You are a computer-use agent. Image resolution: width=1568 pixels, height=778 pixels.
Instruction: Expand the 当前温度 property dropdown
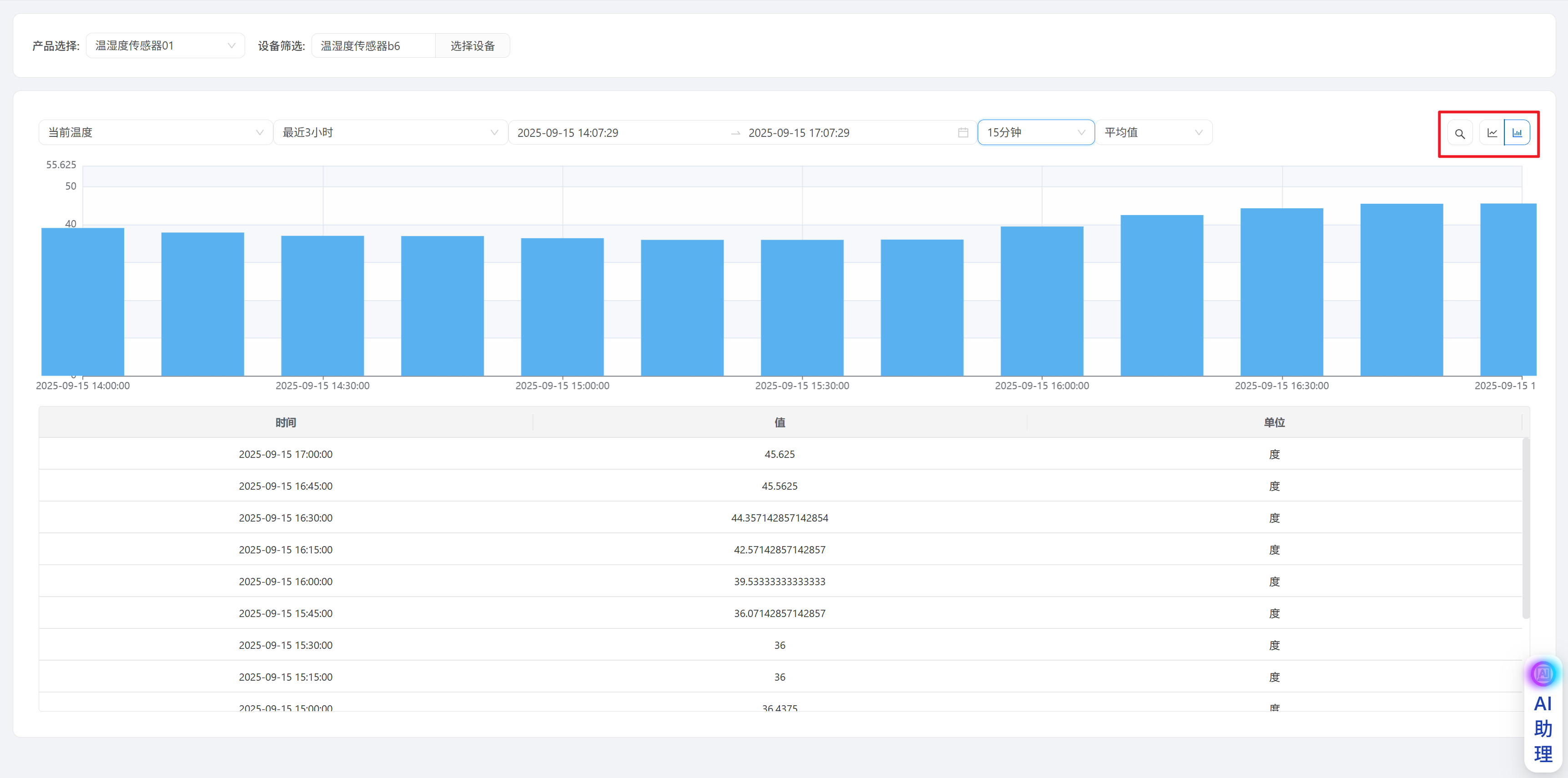(x=155, y=133)
